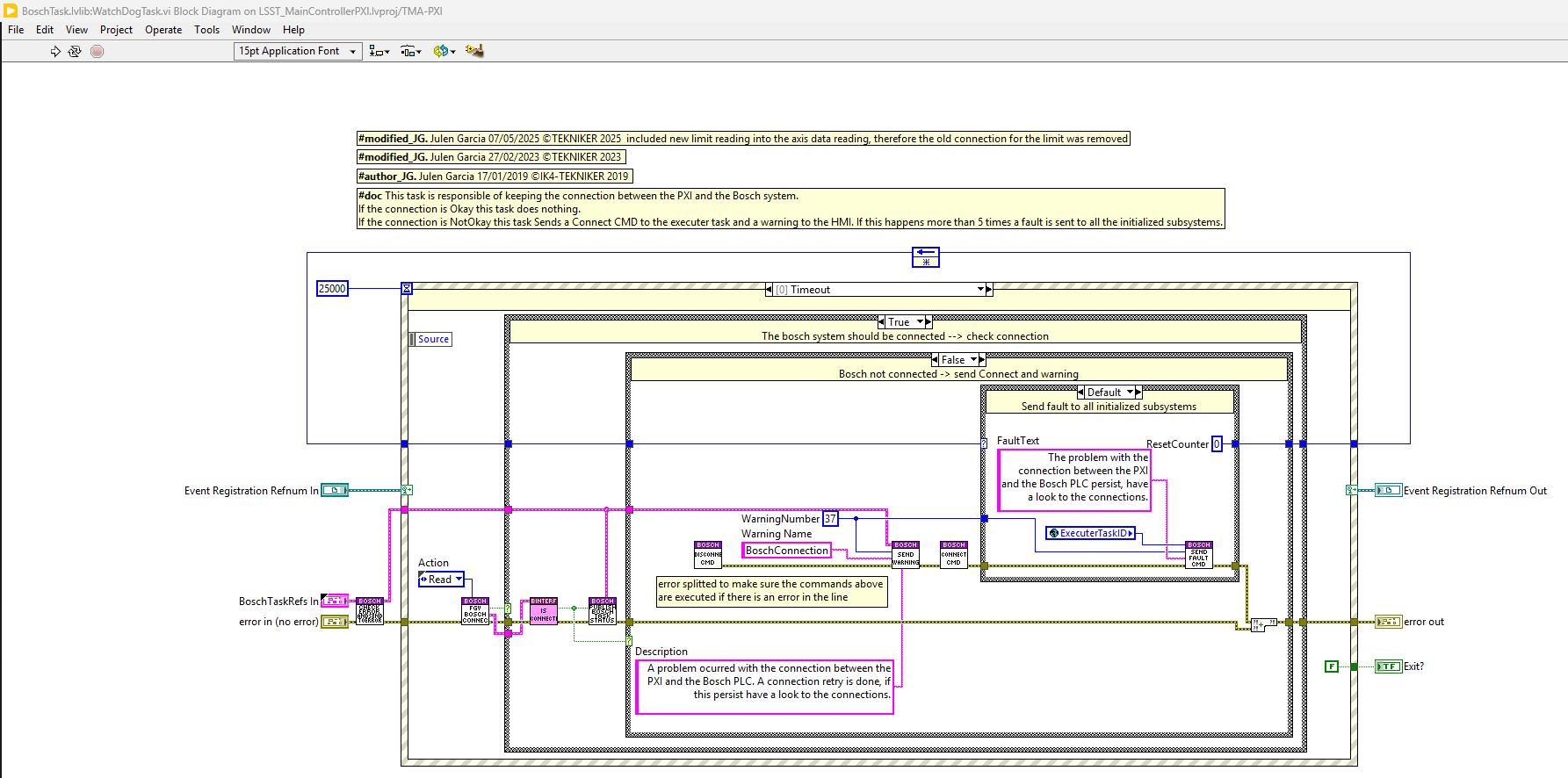Image resolution: width=1568 pixels, height=778 pixels.
Task: Click the ResetCounter 0 constant
Action: 1217,444
